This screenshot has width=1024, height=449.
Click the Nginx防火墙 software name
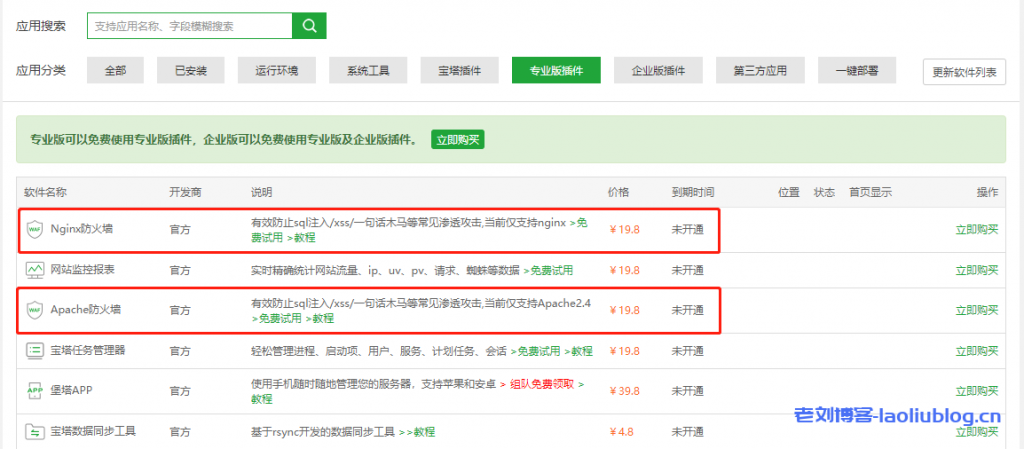tap(81, 229)
